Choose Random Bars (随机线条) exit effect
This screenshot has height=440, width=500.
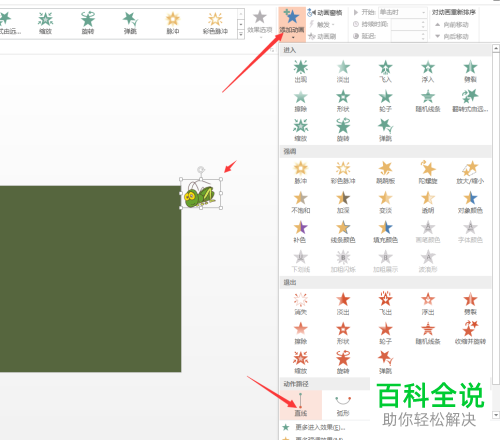(428, 333)
